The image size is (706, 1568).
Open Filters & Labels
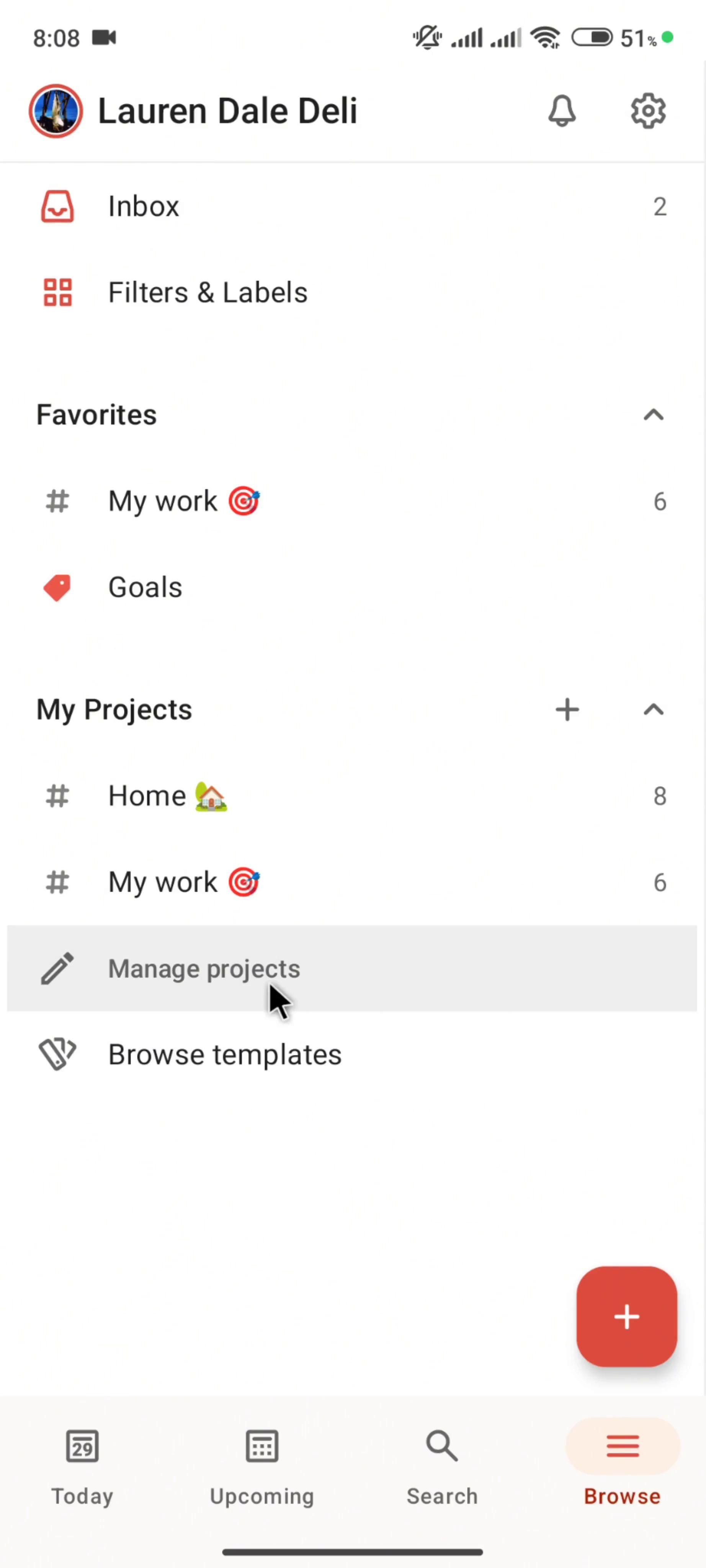207,293
